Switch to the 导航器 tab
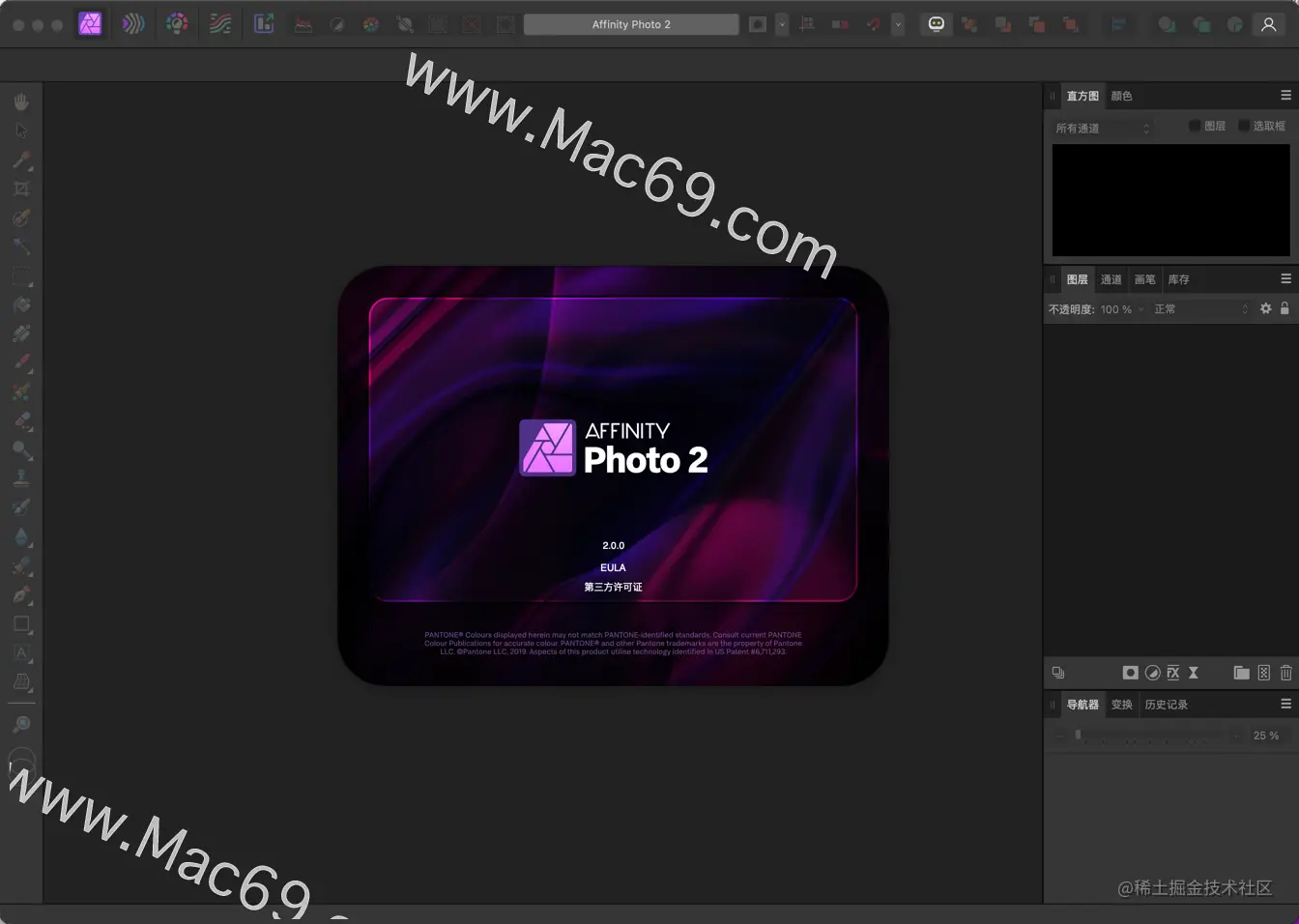1299x924 pixels. 1082,705
